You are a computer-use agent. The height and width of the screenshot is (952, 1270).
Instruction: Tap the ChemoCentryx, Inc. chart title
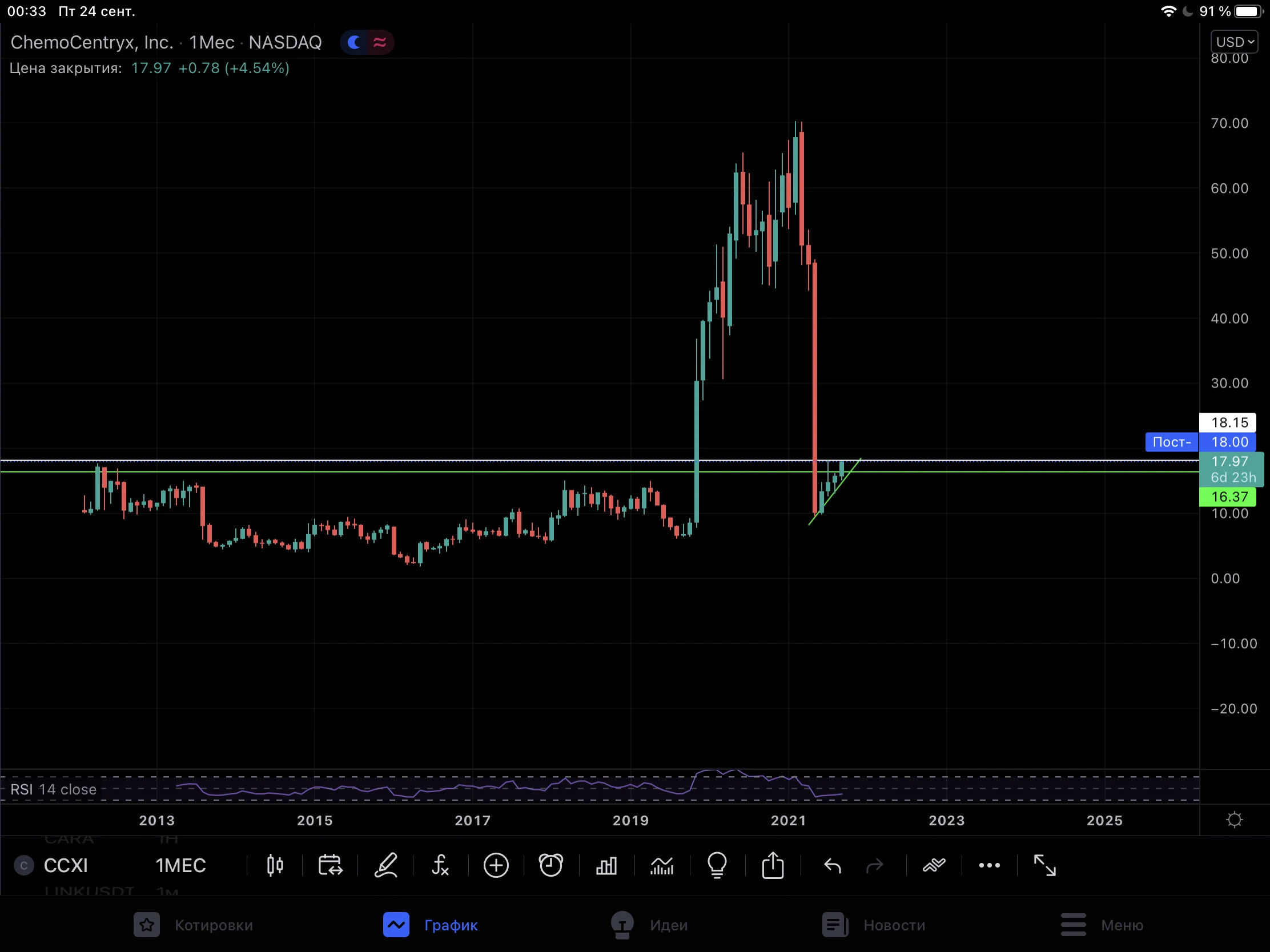point(92,42)
